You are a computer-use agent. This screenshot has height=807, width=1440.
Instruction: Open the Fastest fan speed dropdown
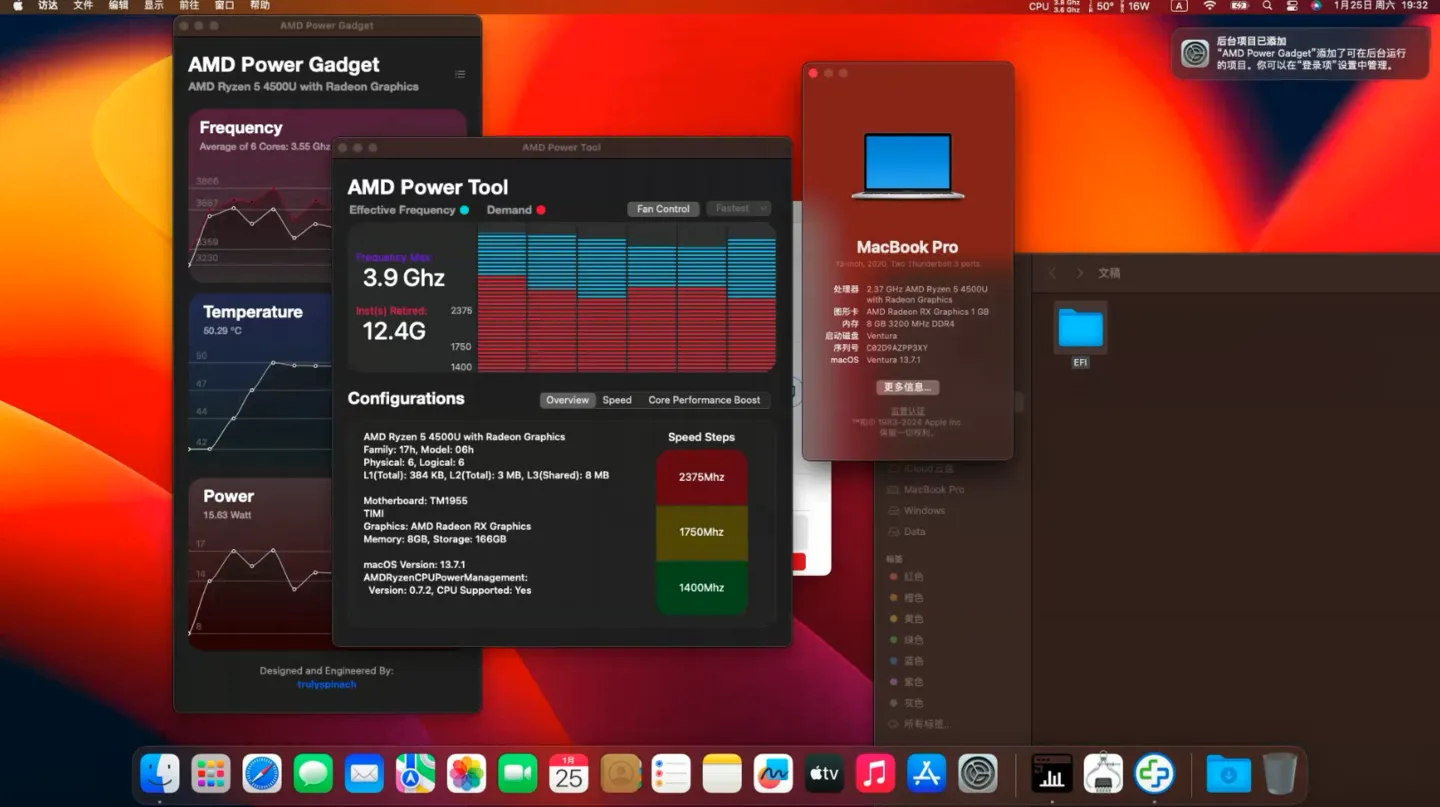738,208
